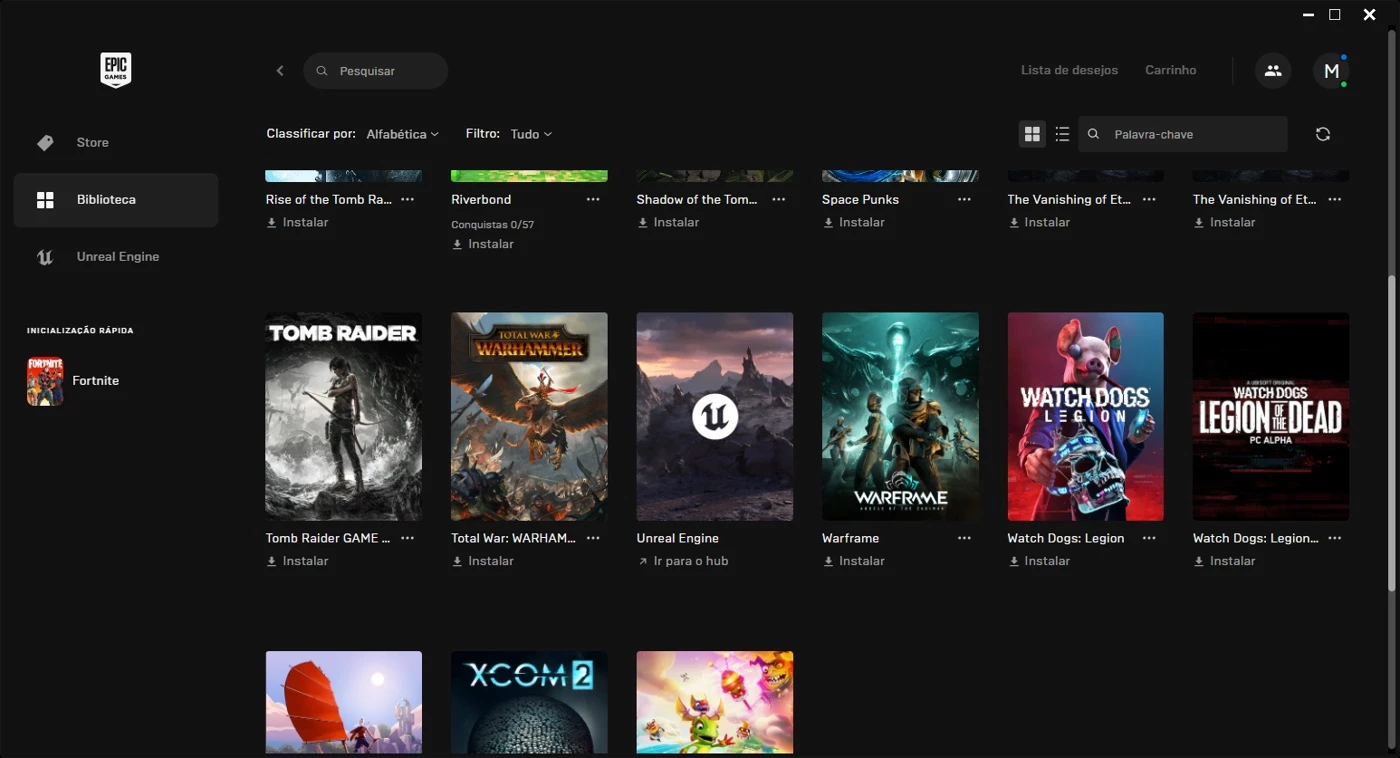
Task: Click the Space Punks title
Action: (861, 200)
